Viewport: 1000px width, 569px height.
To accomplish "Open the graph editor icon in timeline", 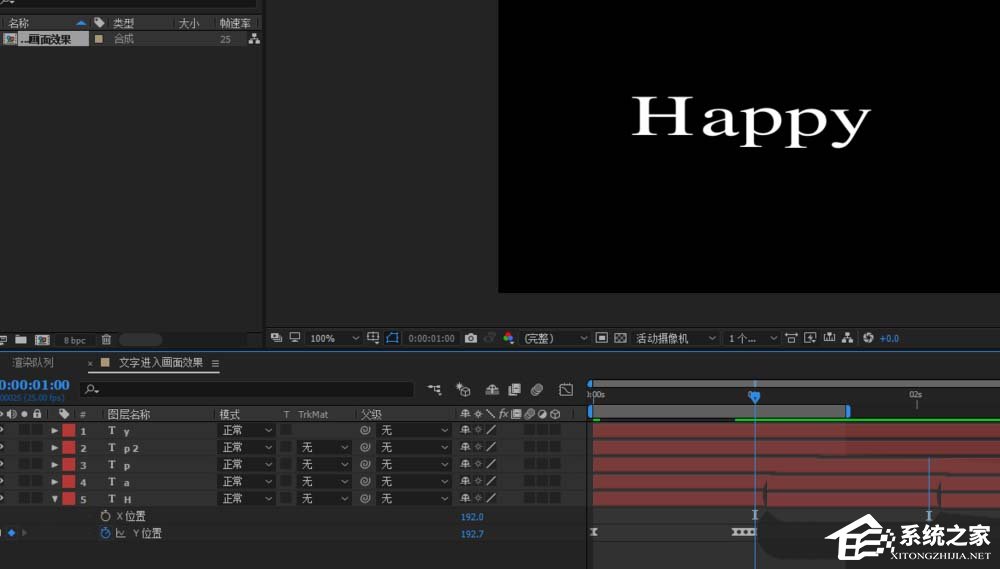I will tap(566, 389).
